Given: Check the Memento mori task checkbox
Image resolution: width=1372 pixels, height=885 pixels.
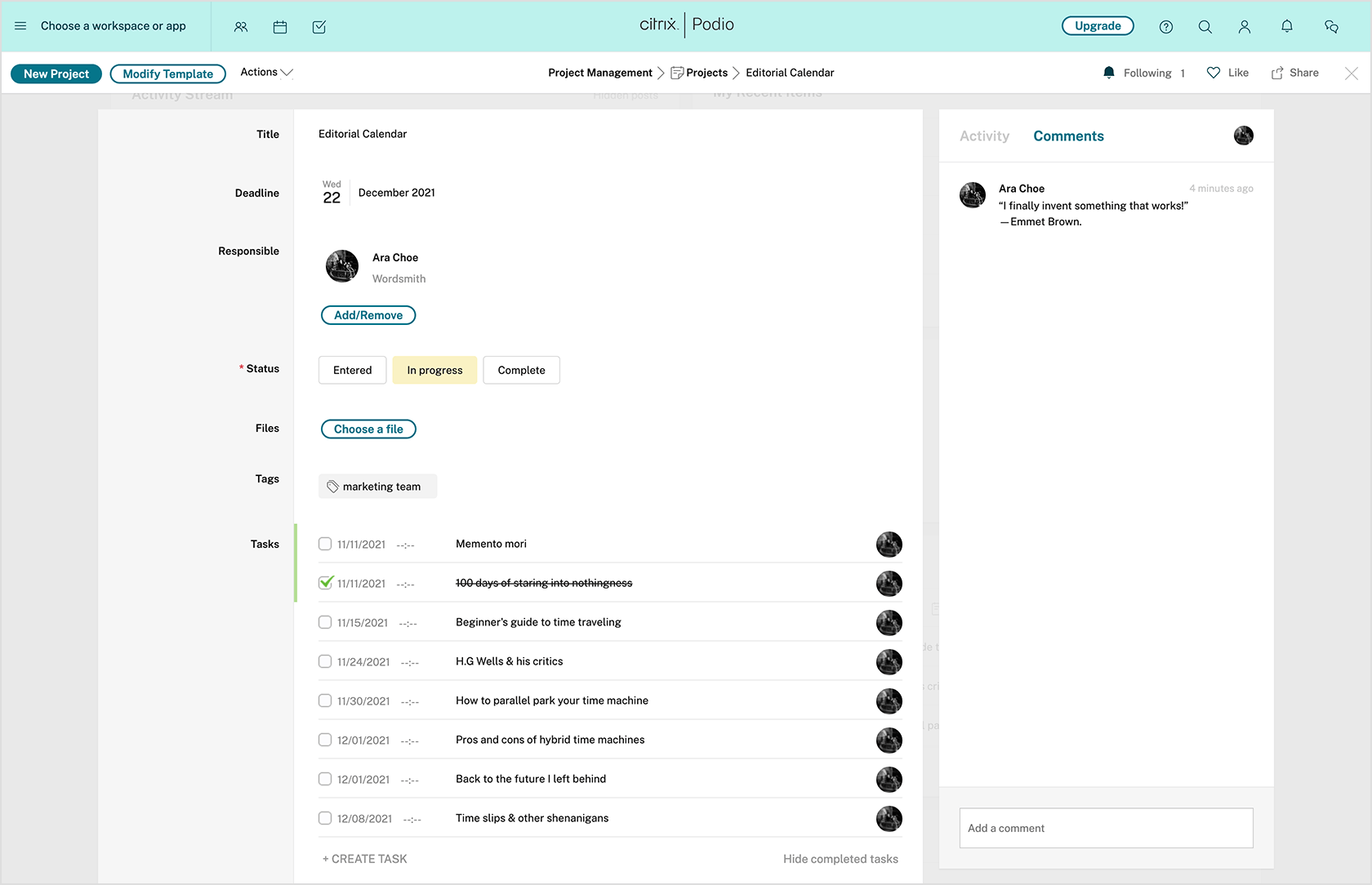Looking at the screenshot, I should pos(325,544).
